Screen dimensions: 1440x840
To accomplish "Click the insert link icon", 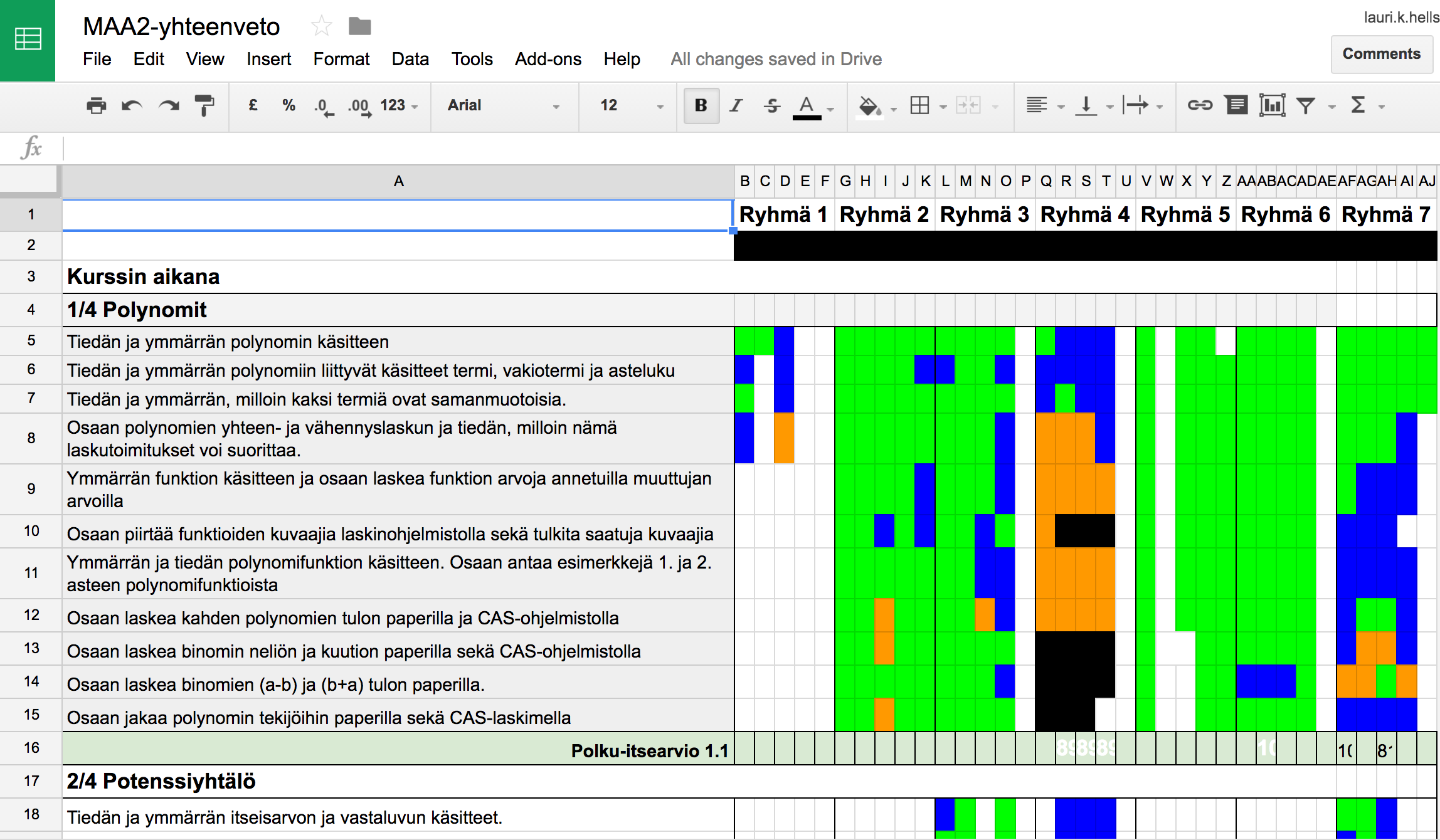I will 1200,105.
